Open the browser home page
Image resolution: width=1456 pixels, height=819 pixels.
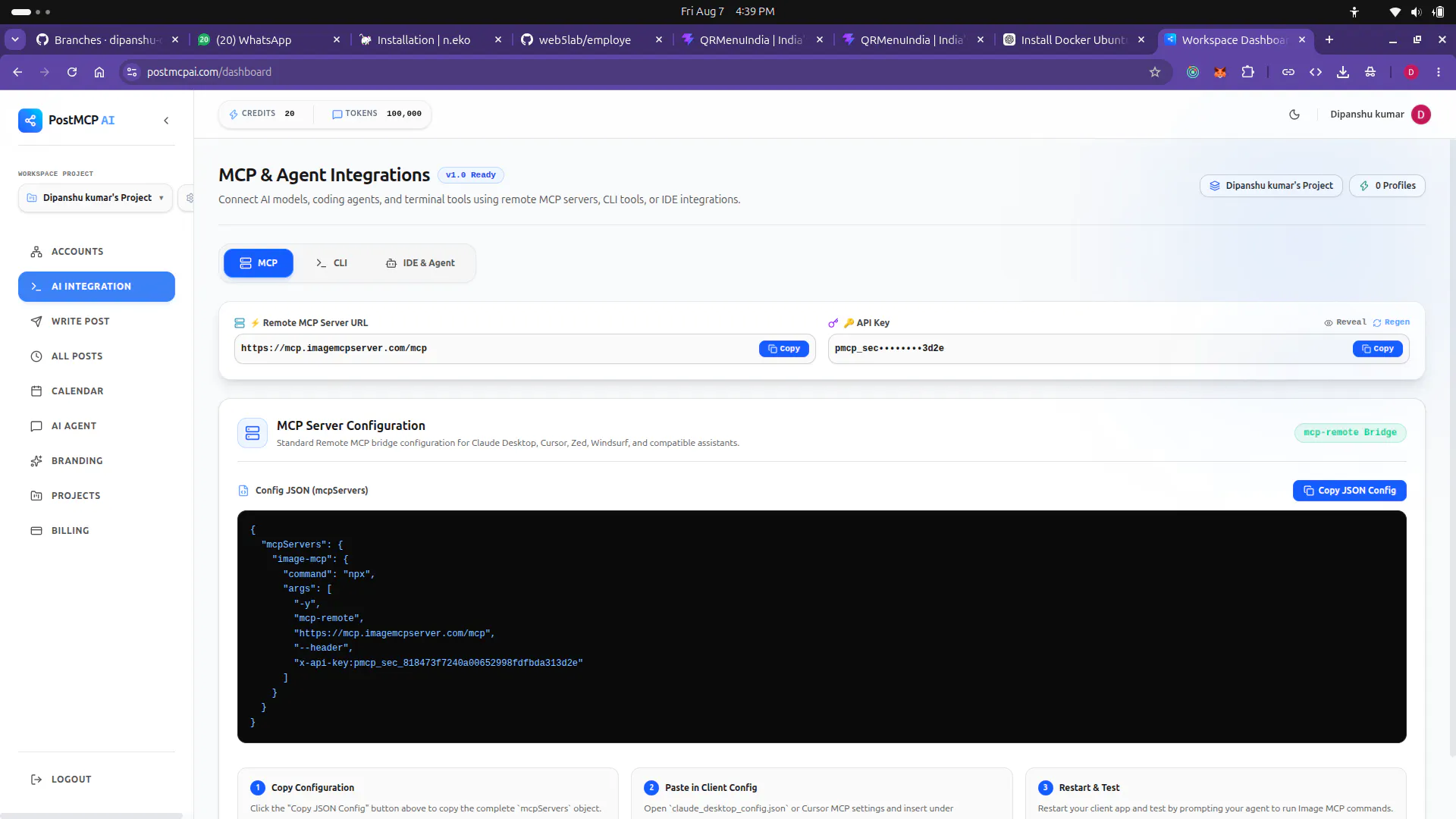(x=99, y=72)
